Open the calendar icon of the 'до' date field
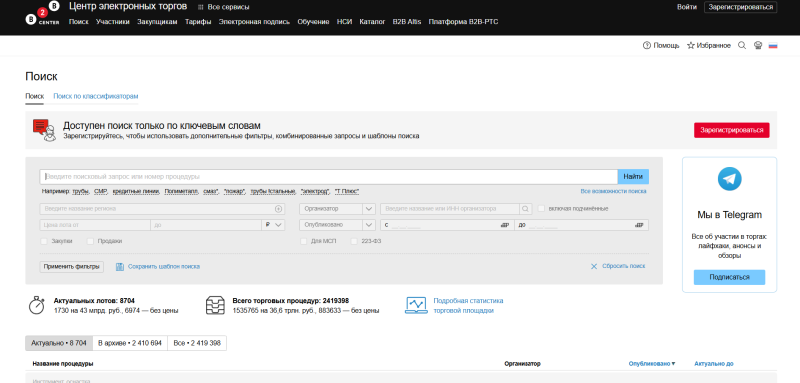Viewport: 800px width, 383px height. tap(640, 225)
